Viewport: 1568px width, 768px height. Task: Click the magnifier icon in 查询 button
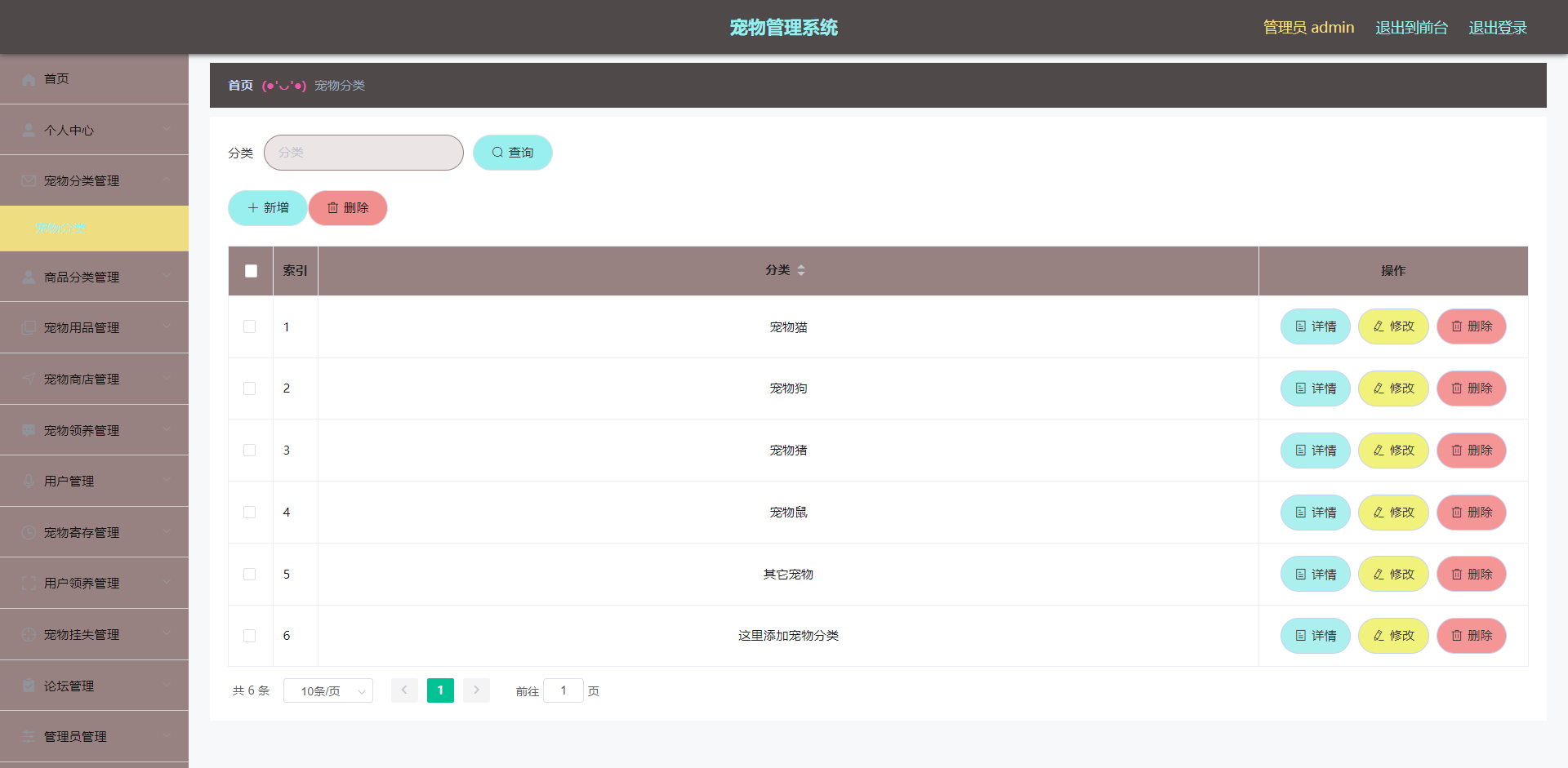tap(497, 153)
